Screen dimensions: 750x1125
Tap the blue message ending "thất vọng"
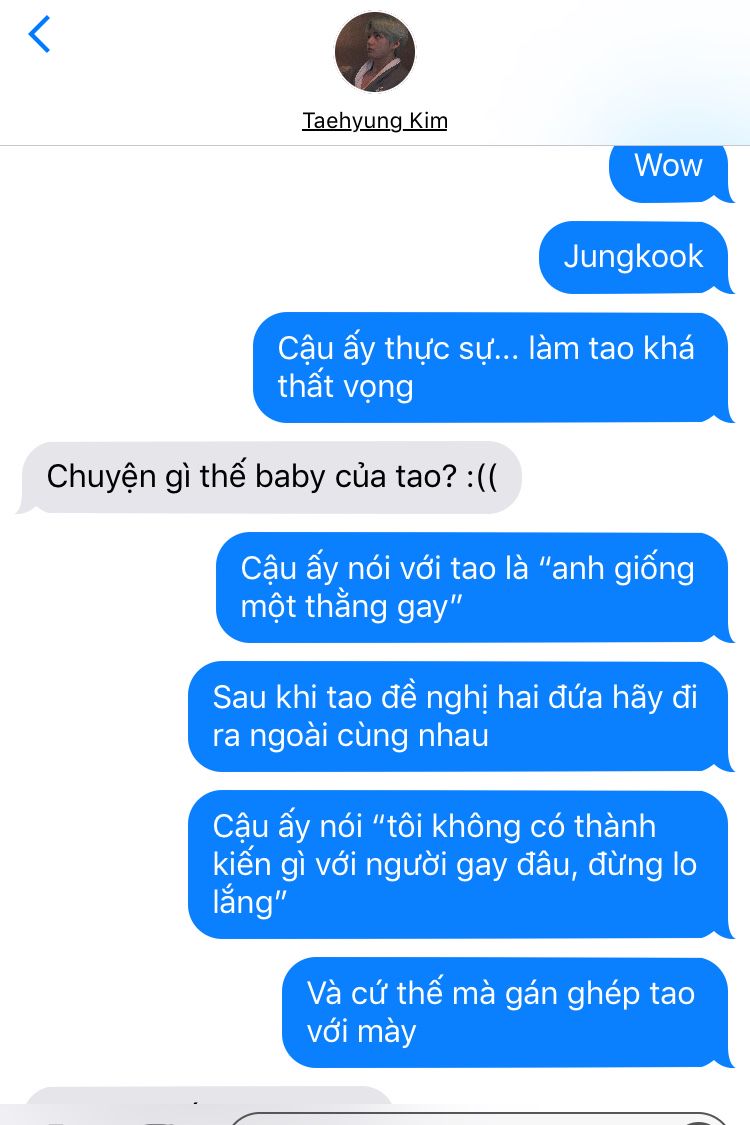491,367
